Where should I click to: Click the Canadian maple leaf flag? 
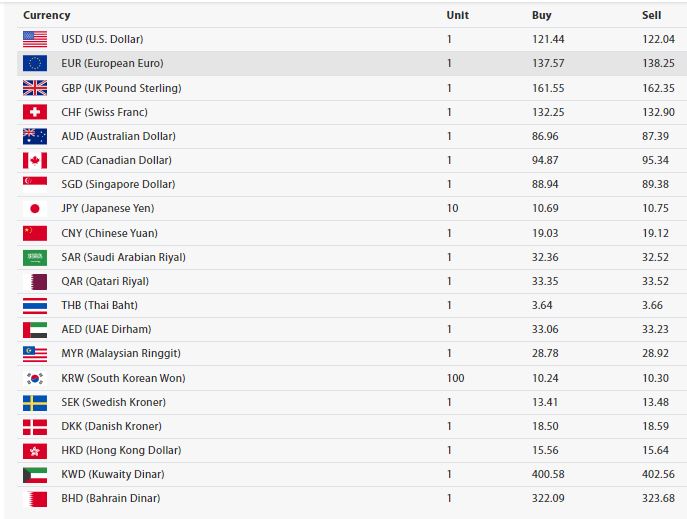(x=35, y=160)
